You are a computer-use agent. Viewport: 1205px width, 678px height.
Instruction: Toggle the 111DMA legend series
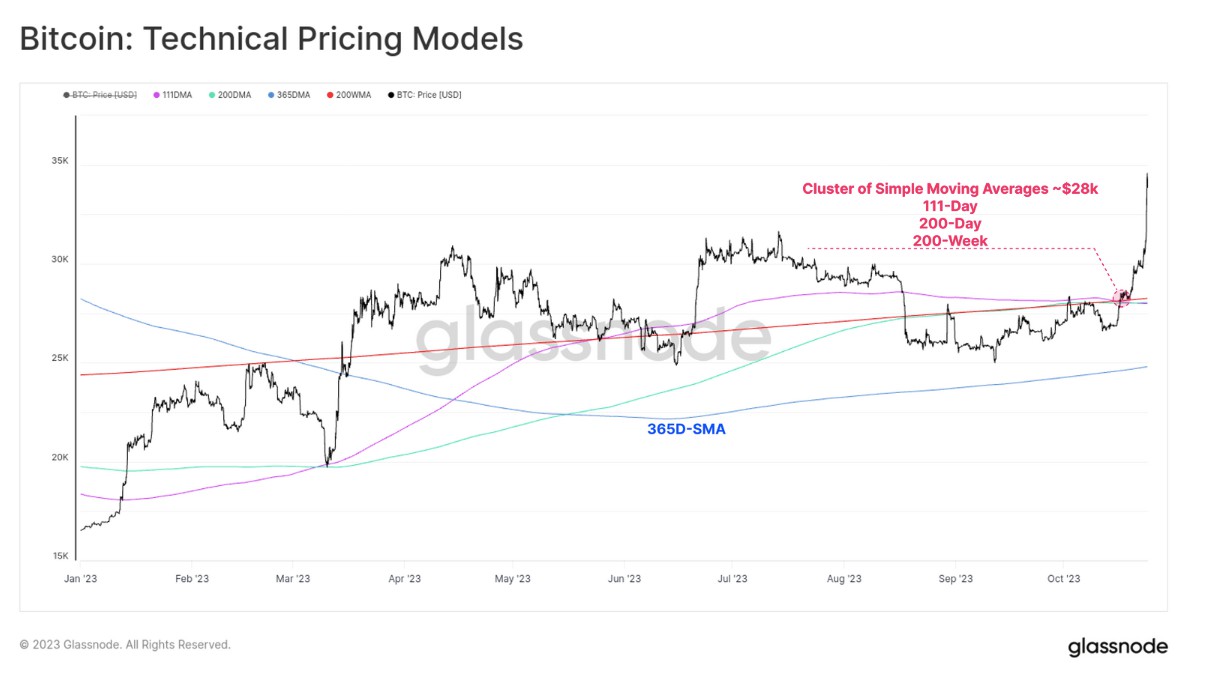176,95
